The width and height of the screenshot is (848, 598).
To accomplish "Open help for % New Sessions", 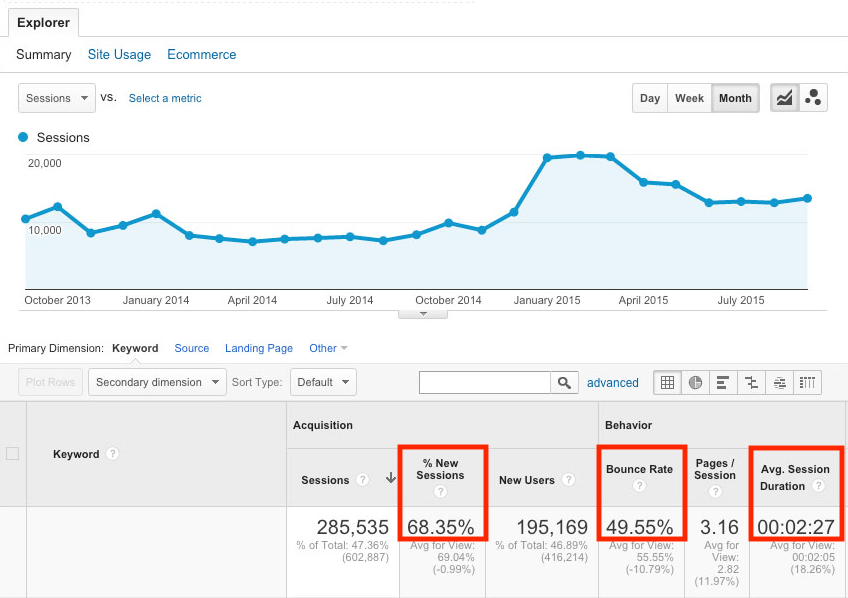I will (440, 491).
